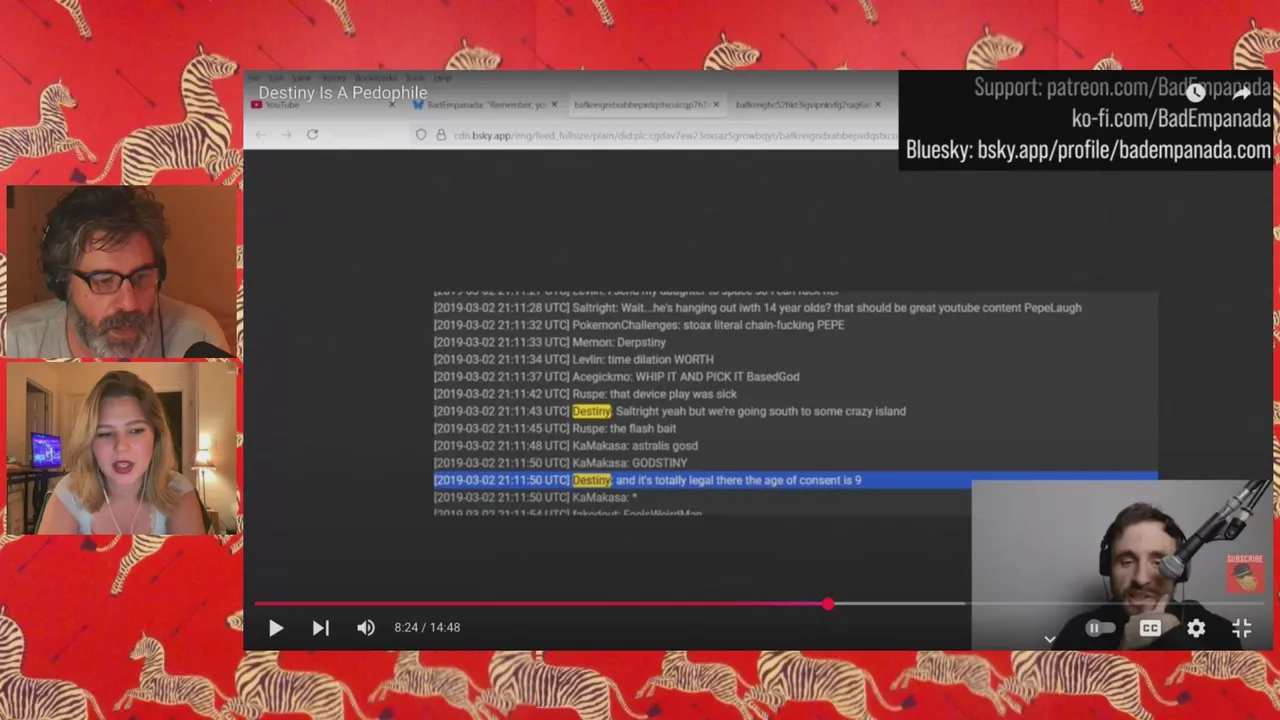Click the highlighted 21:11:50 Destiny chat line

[795, 480]
